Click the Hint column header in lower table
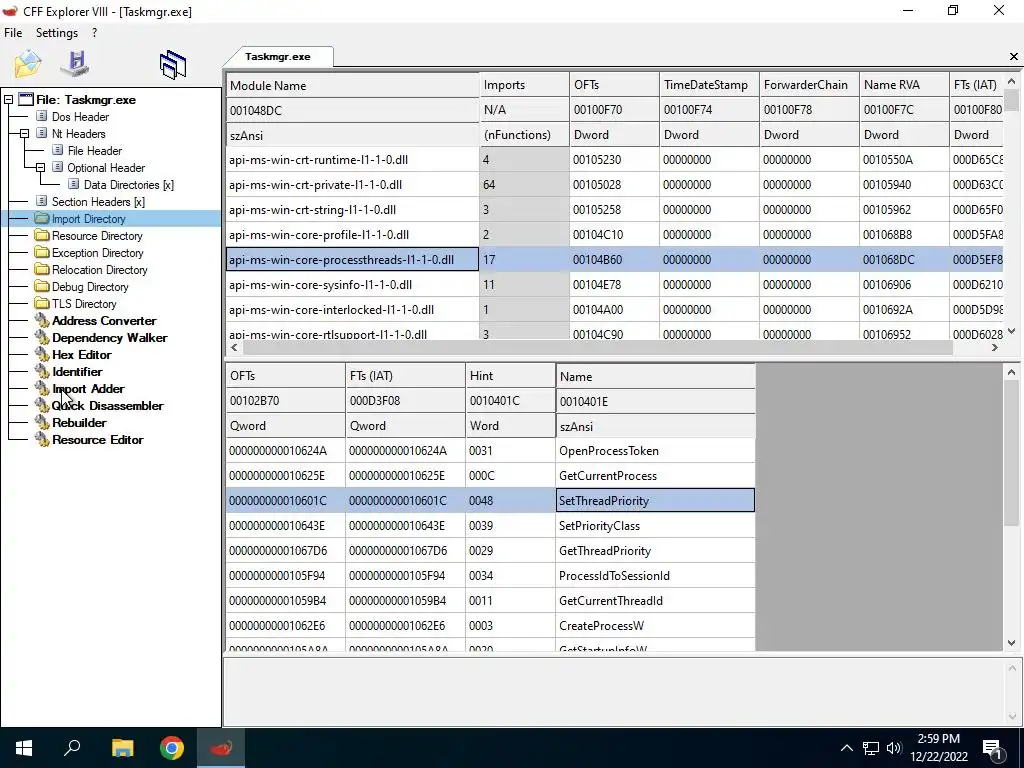 510,376
